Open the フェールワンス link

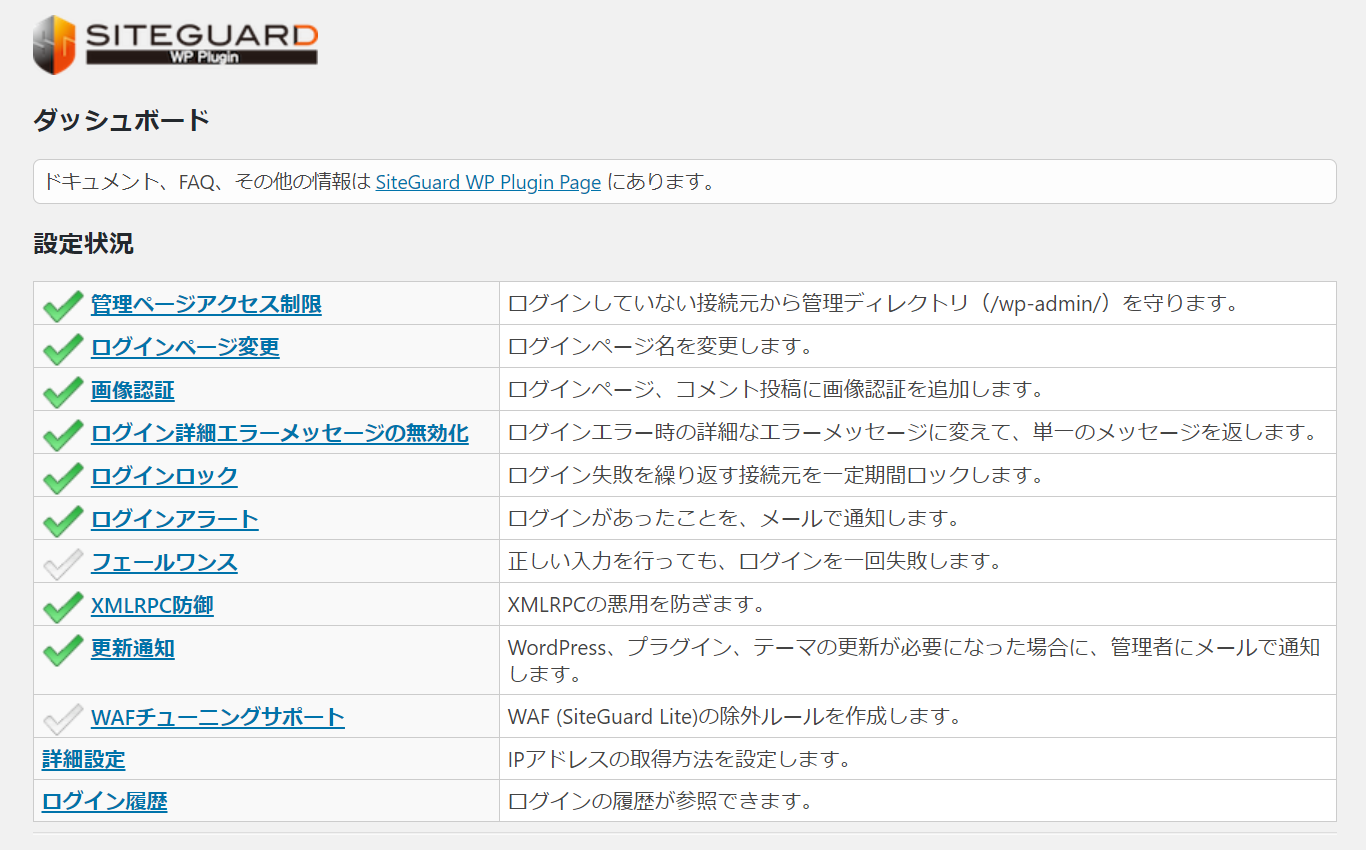[164, 562]
